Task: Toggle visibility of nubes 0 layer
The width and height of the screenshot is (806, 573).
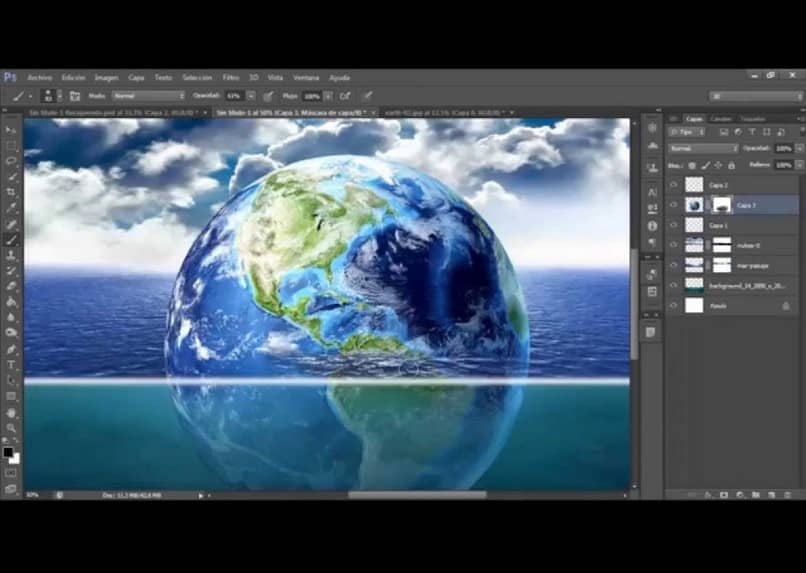Action: point(674,245)
